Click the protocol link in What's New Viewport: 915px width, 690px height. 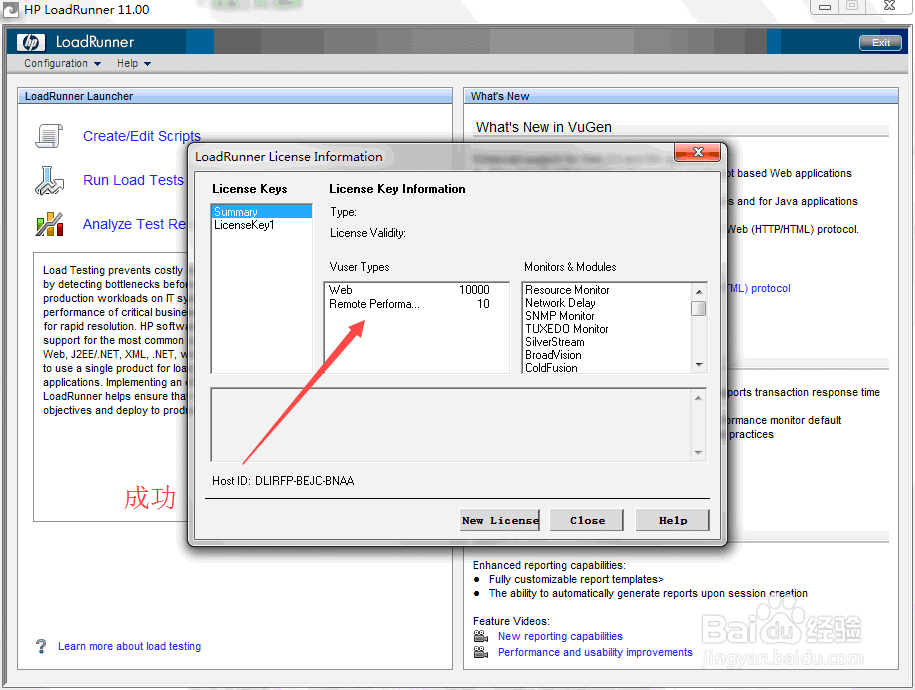(759, 288)
